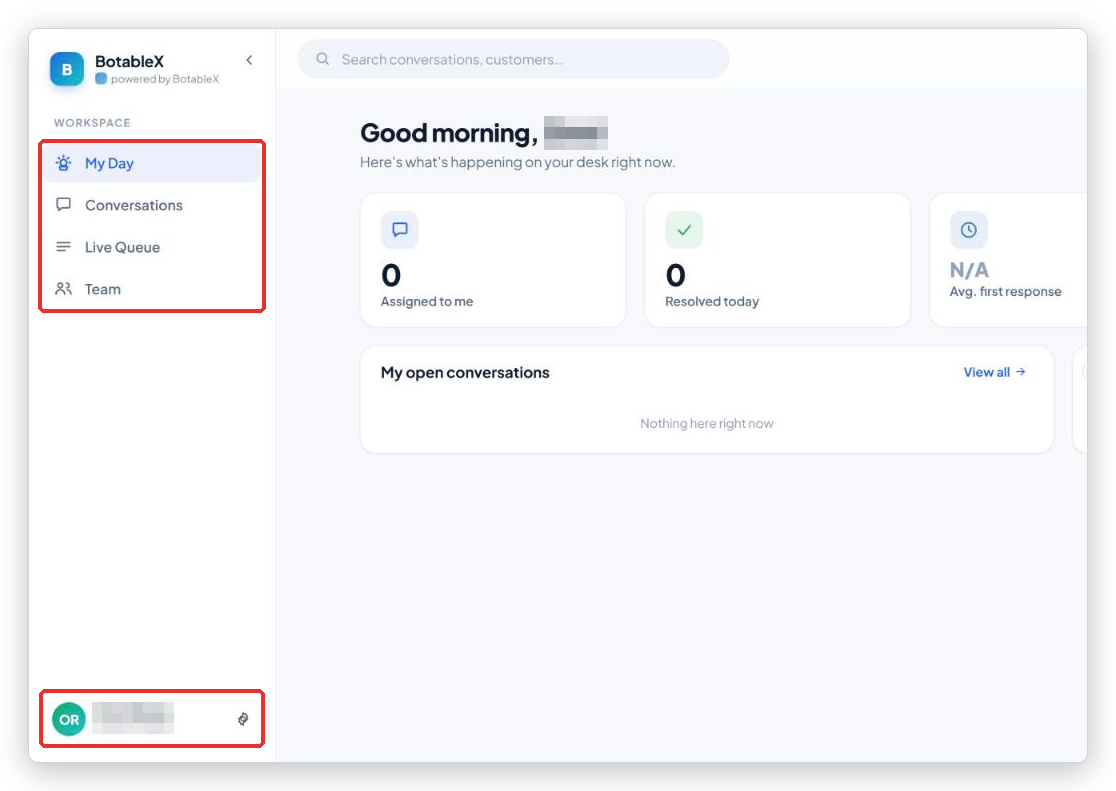Click the BotableX logo icon

tap(67, 69)
